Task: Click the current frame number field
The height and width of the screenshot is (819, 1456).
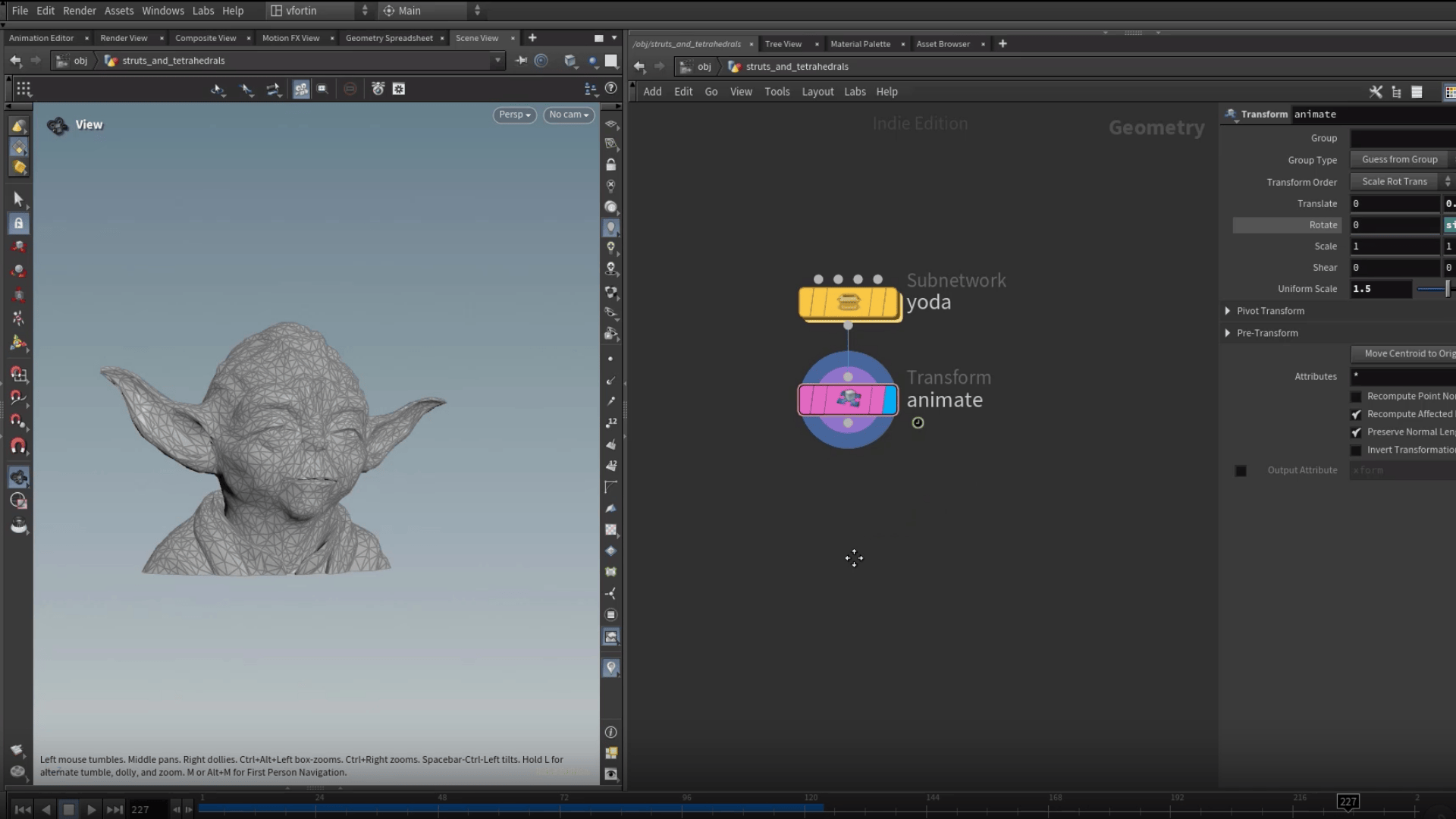Action: pos(148,809)
